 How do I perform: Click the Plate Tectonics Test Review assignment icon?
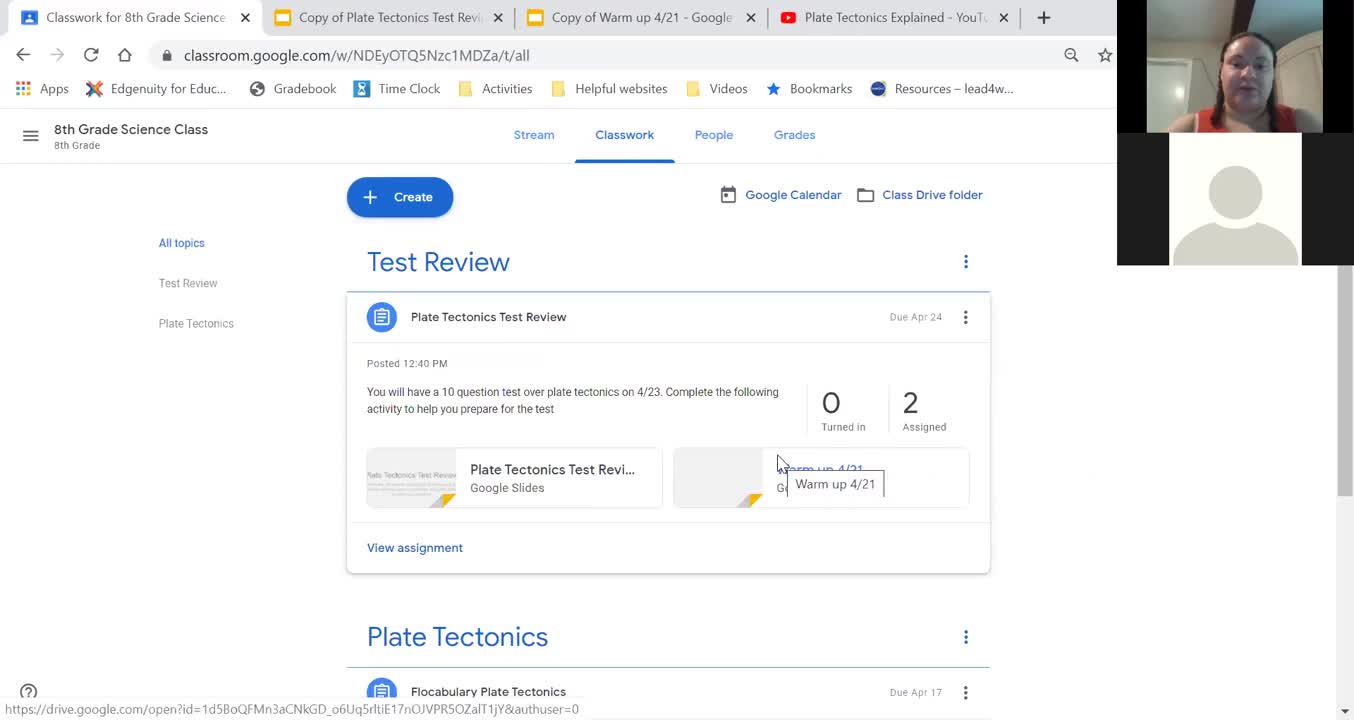[x=382, y=317]
